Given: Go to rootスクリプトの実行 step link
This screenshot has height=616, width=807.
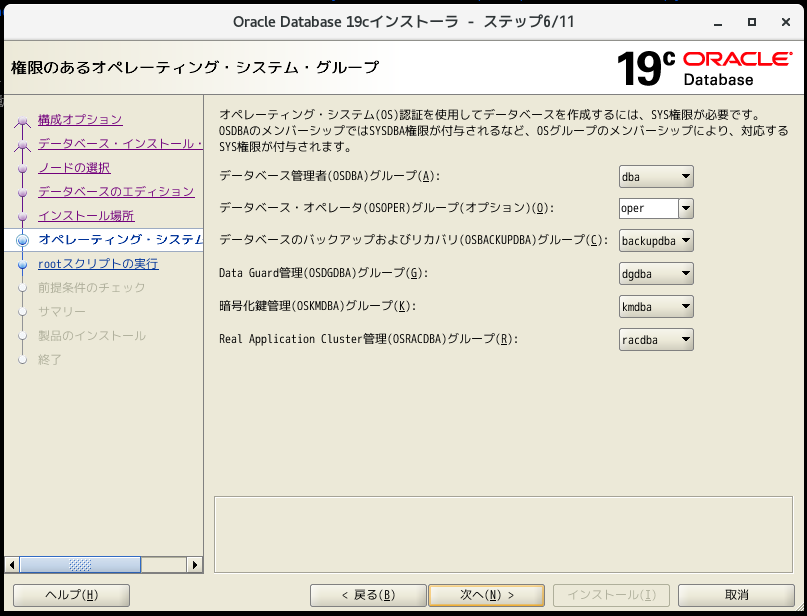Looking at the screenshot, I should [x=98, y=263].
